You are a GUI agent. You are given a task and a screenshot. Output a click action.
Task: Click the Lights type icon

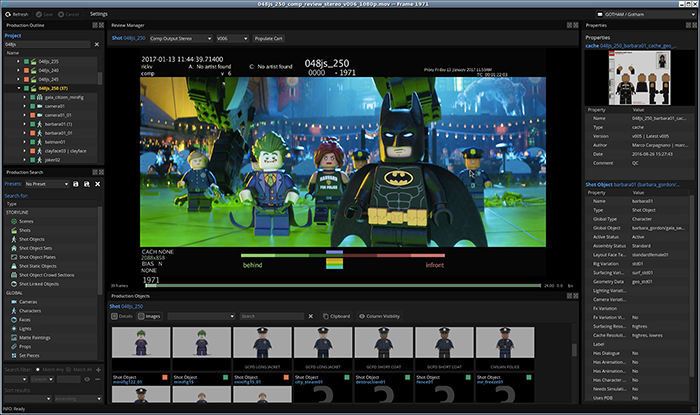pyautogui.click(x=14, y=328)
